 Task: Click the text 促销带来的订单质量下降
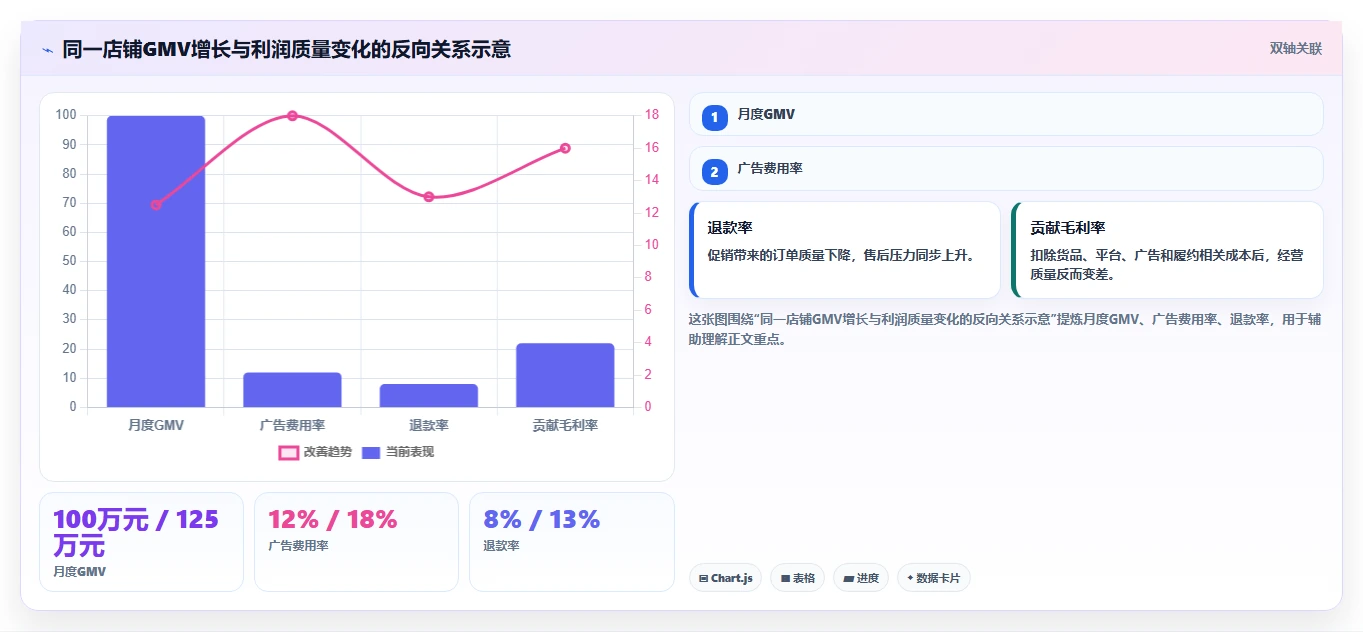(783, 256)
